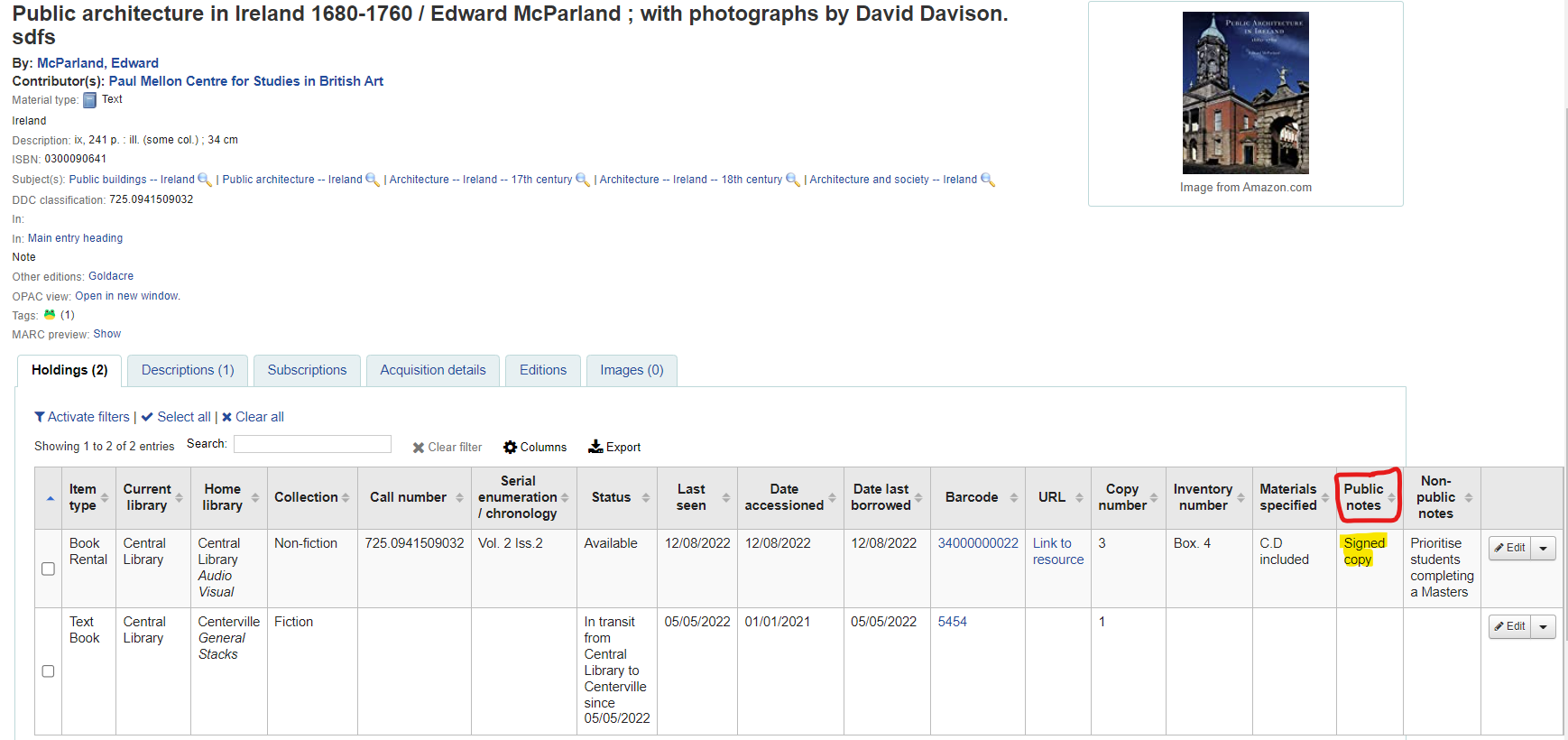Click the holdings Search input field
The width and height of the screenshot is (1568, 740).
click(312, 444)
